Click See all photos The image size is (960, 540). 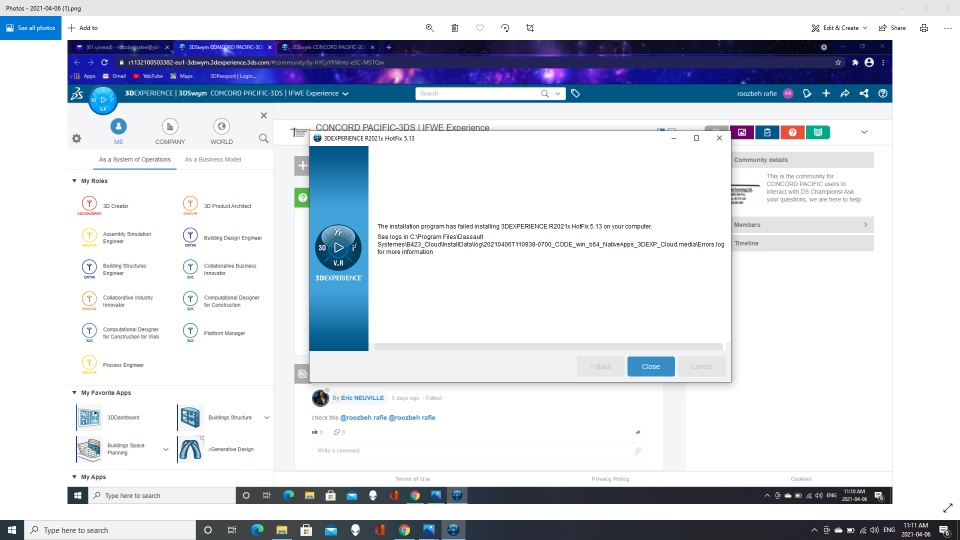point(31,28)
